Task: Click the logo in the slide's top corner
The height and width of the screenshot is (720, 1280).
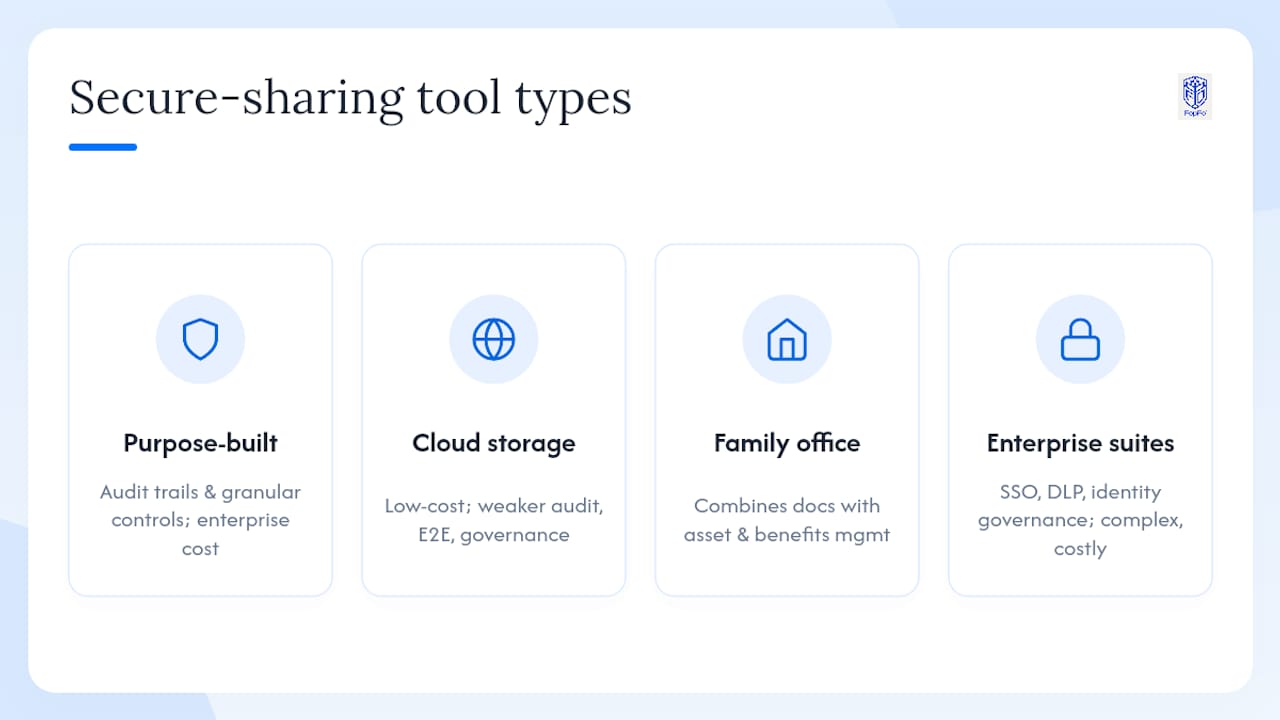Action: [x=1195, y=97]
